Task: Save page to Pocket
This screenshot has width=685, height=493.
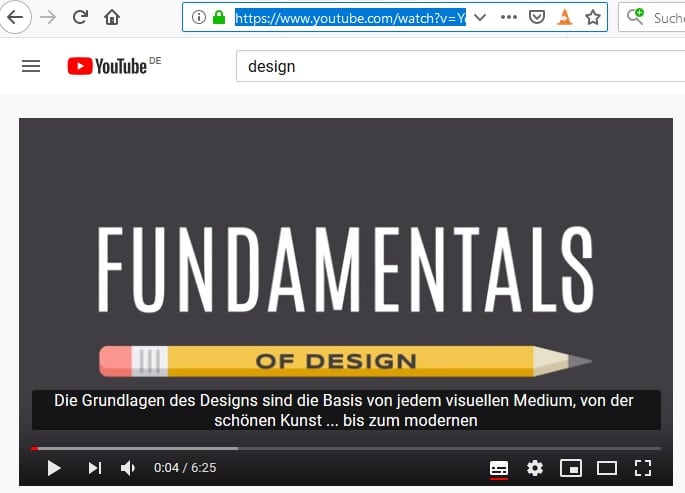Action: (537, 17)
